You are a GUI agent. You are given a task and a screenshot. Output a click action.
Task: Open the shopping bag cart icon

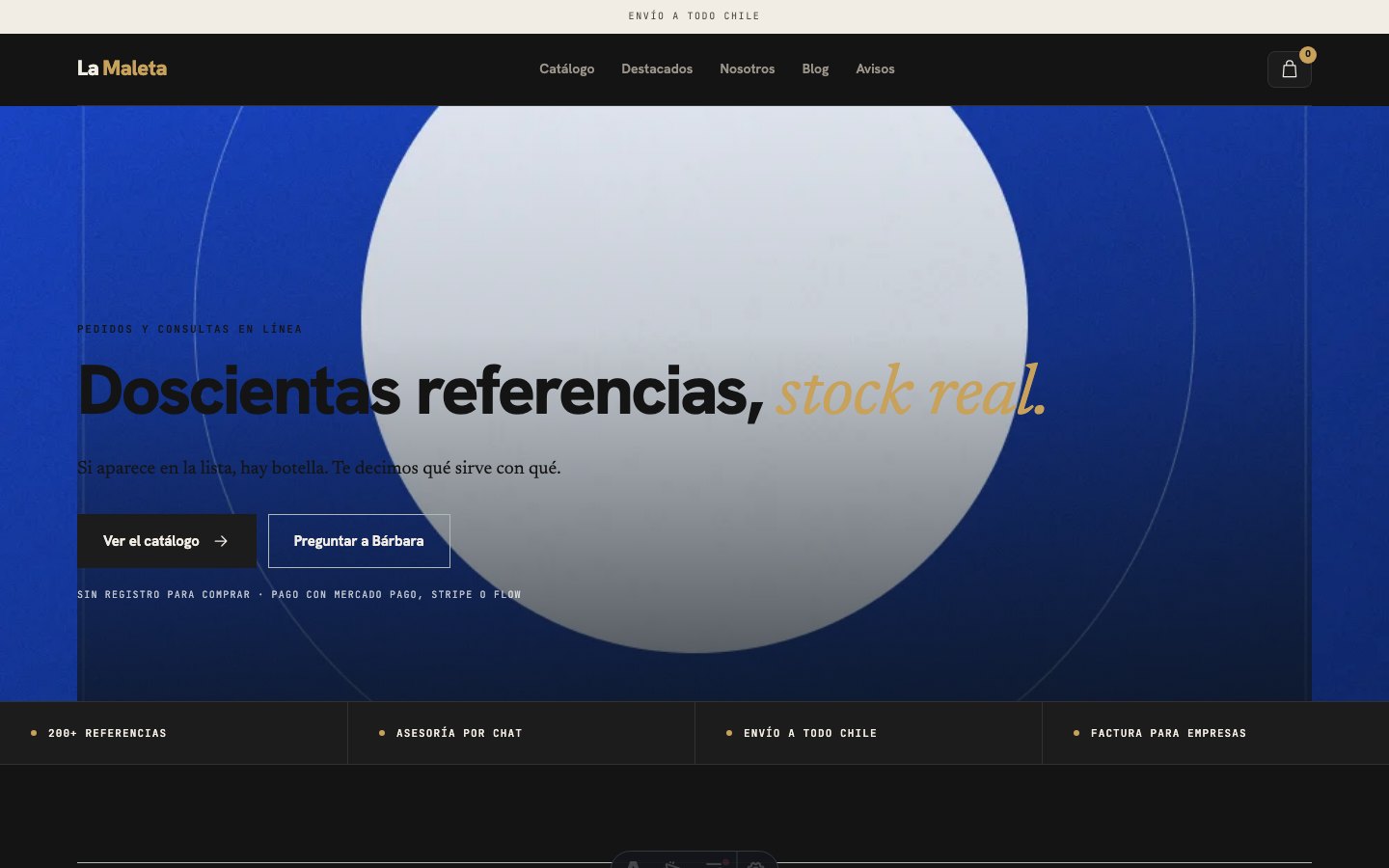click(x=1289, y=69)
